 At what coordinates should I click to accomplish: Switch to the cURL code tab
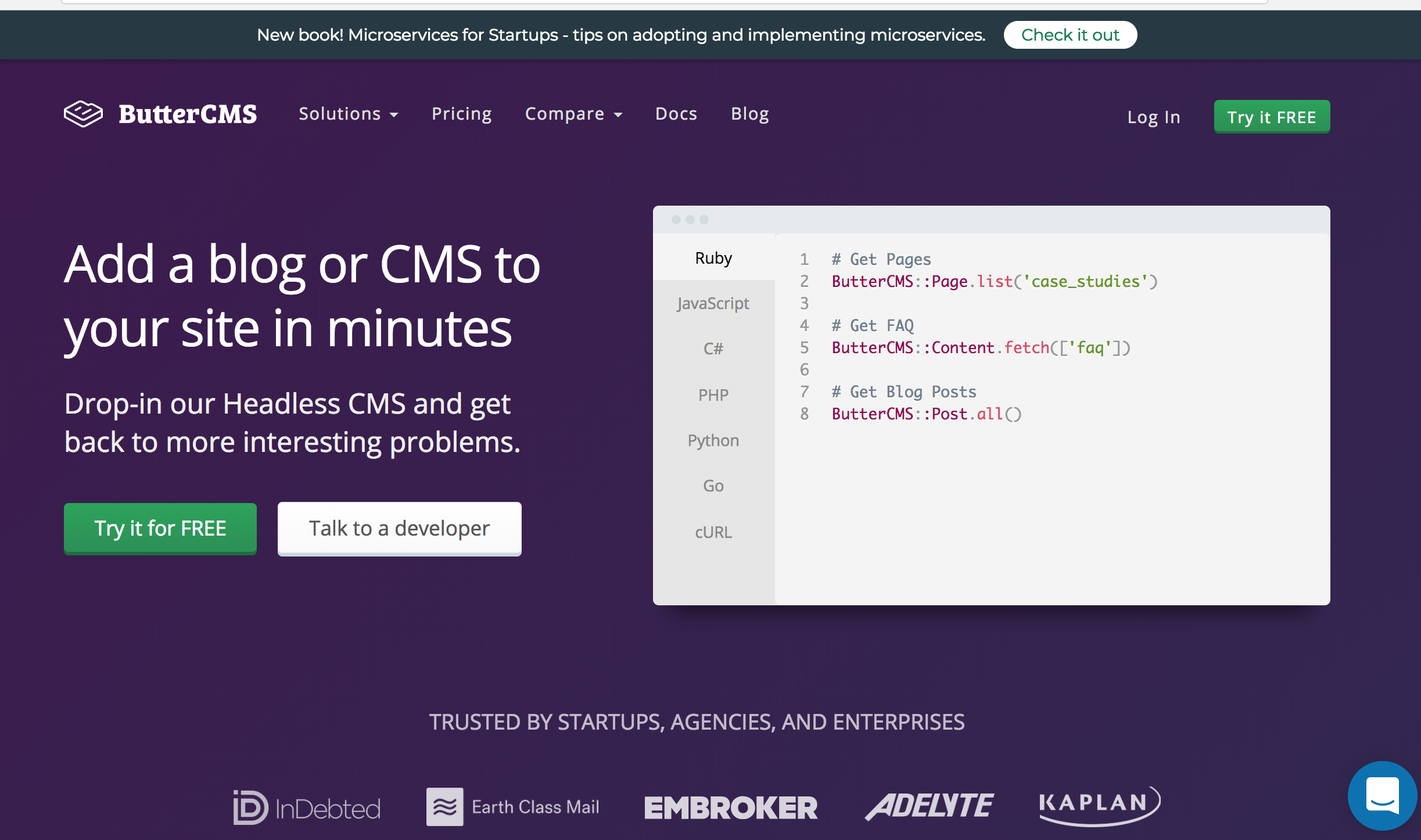coord(714,532)
